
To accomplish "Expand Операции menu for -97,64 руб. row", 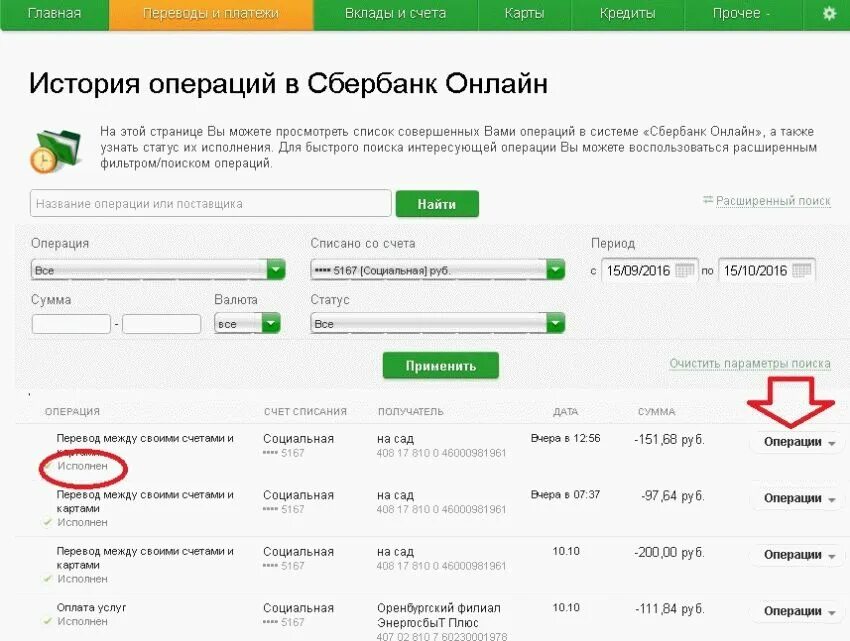I will coord(797,498).
